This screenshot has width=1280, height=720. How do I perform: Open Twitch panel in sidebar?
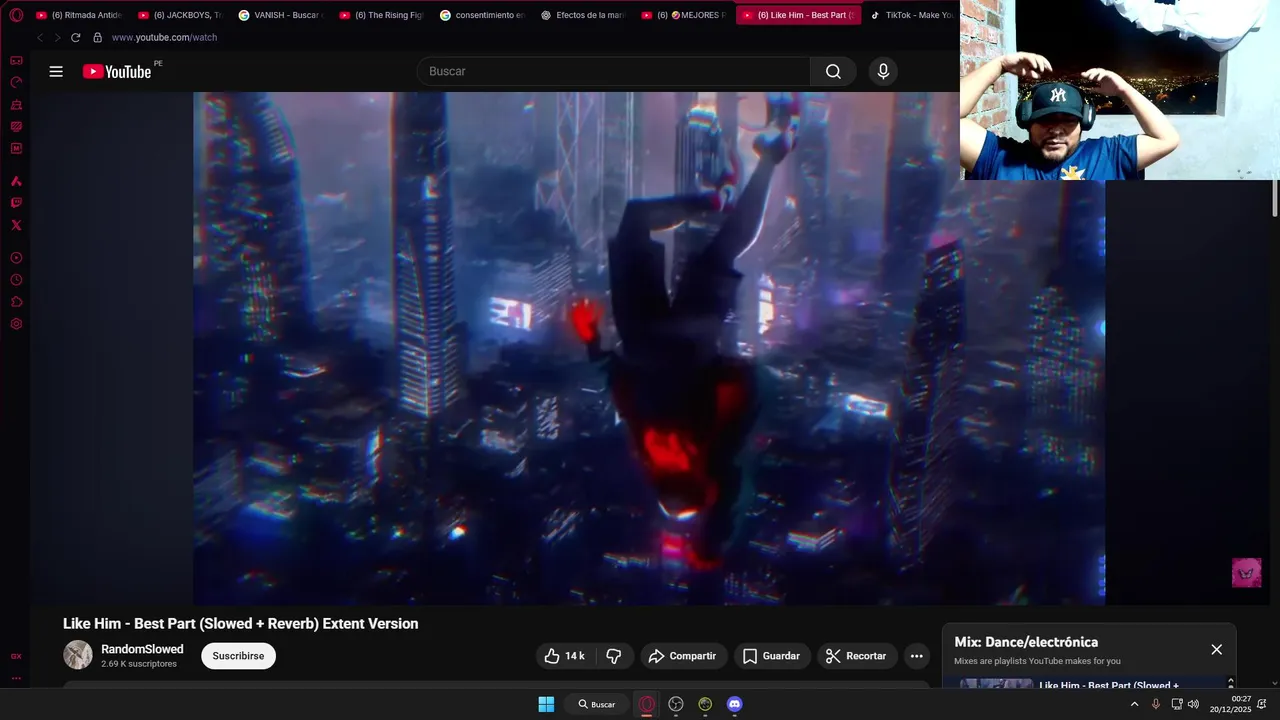(x=16, y=203)
